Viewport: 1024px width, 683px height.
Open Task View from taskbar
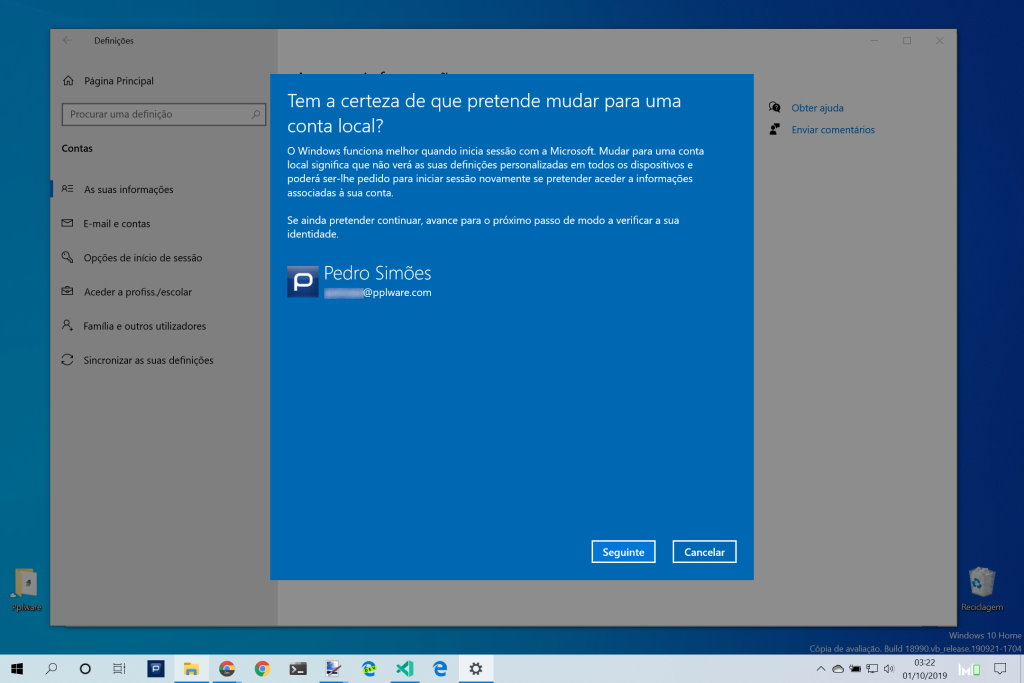[x=119, y=669]
